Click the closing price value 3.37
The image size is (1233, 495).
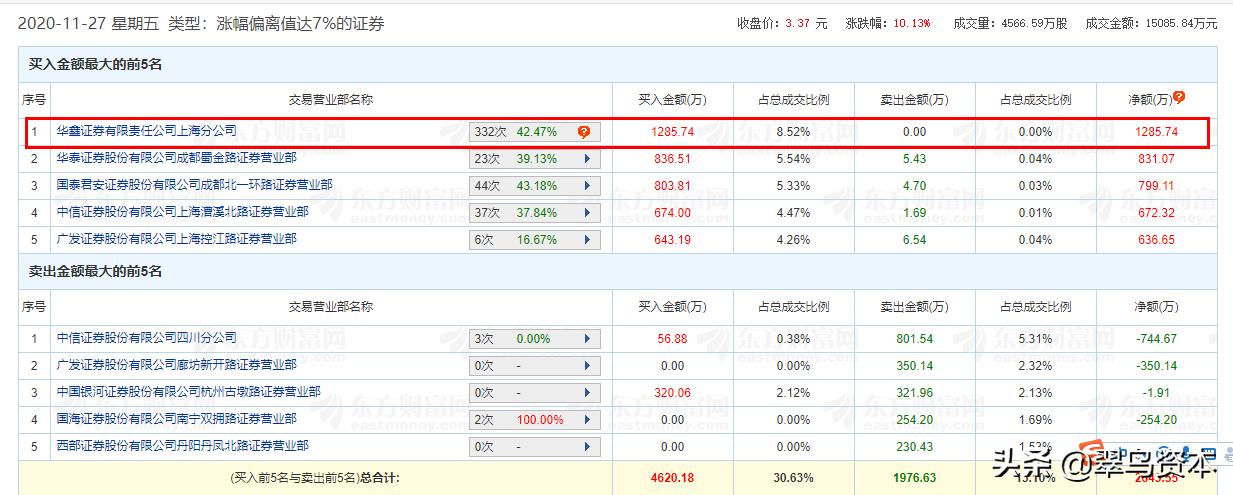[798, 22]
